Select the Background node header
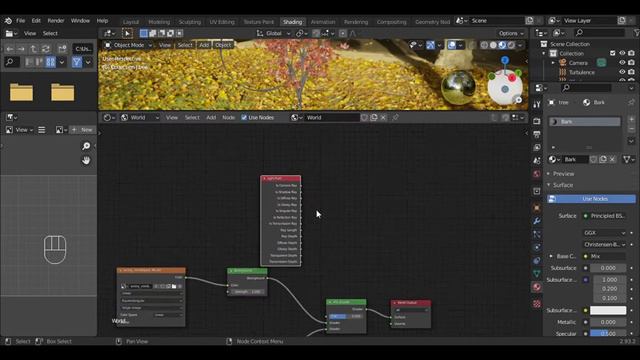640x360 pixels. (x=247, y=271)
